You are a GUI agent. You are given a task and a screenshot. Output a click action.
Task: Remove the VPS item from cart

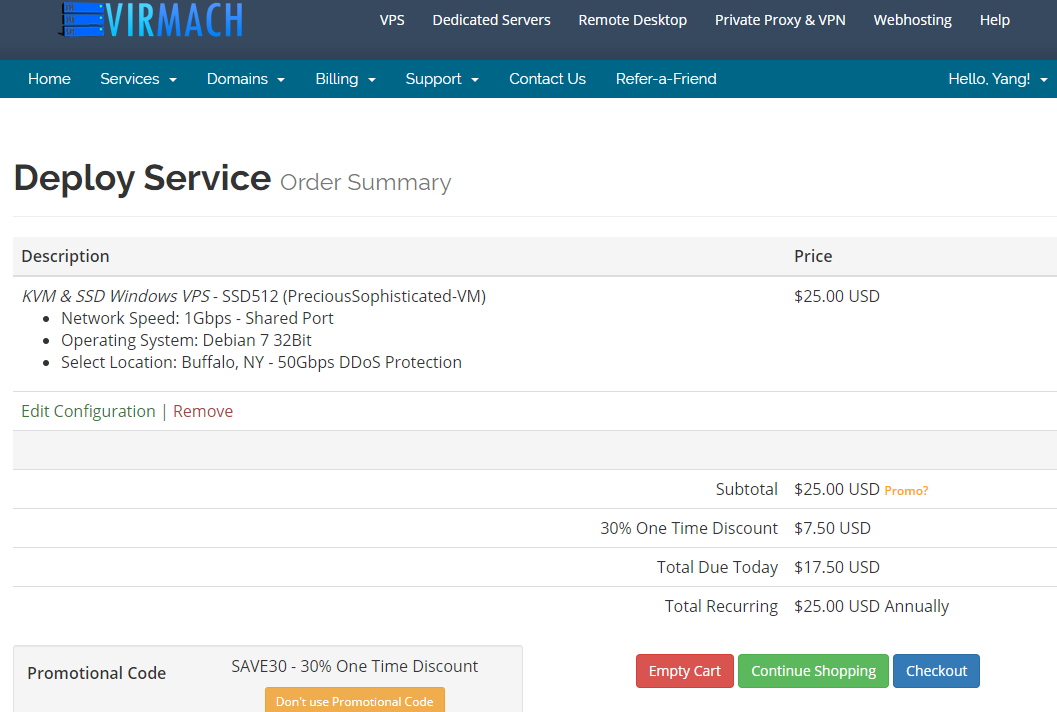tap(203, 411)
